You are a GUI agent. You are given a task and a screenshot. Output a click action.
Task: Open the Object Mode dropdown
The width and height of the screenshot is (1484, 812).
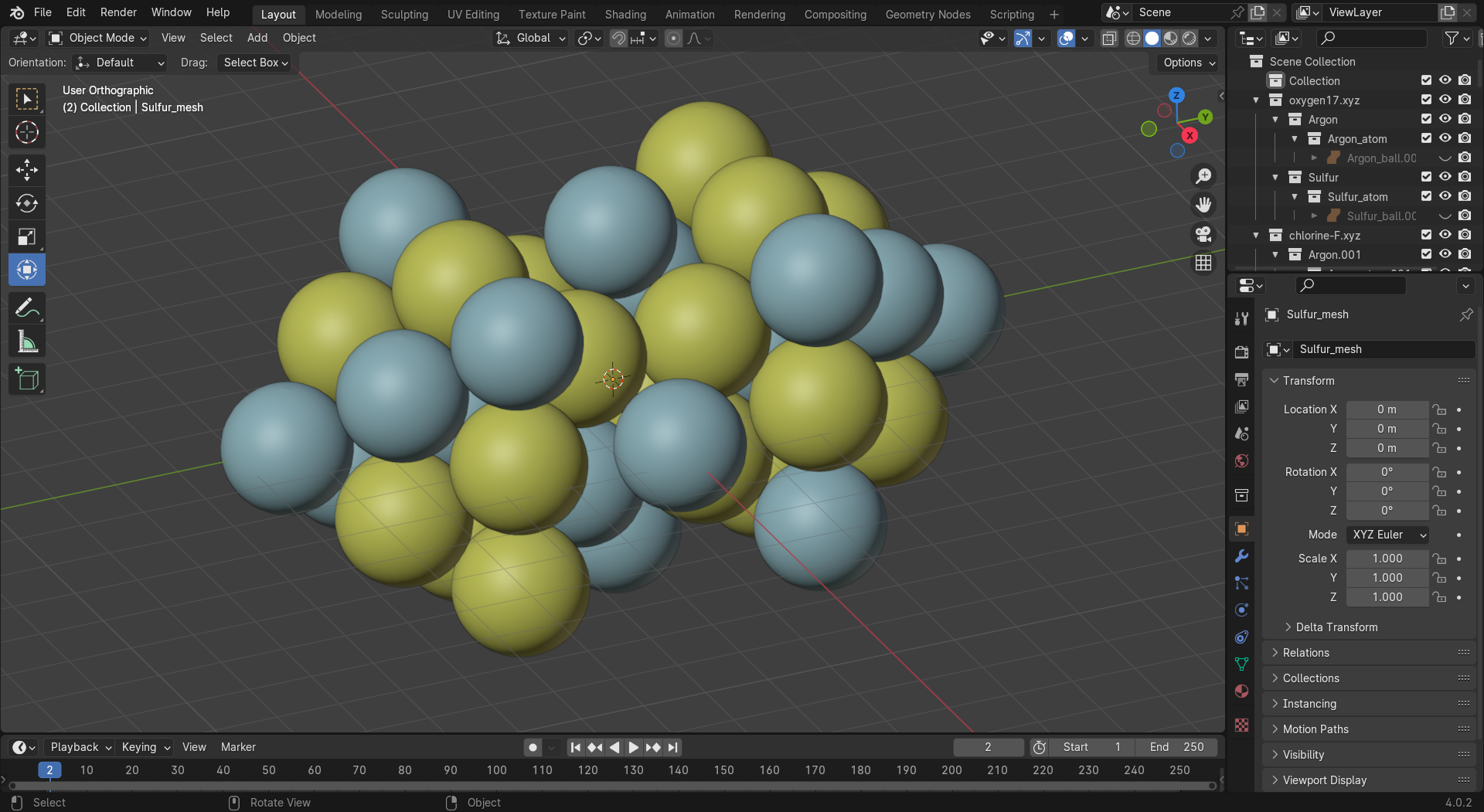tap(98, 38)
